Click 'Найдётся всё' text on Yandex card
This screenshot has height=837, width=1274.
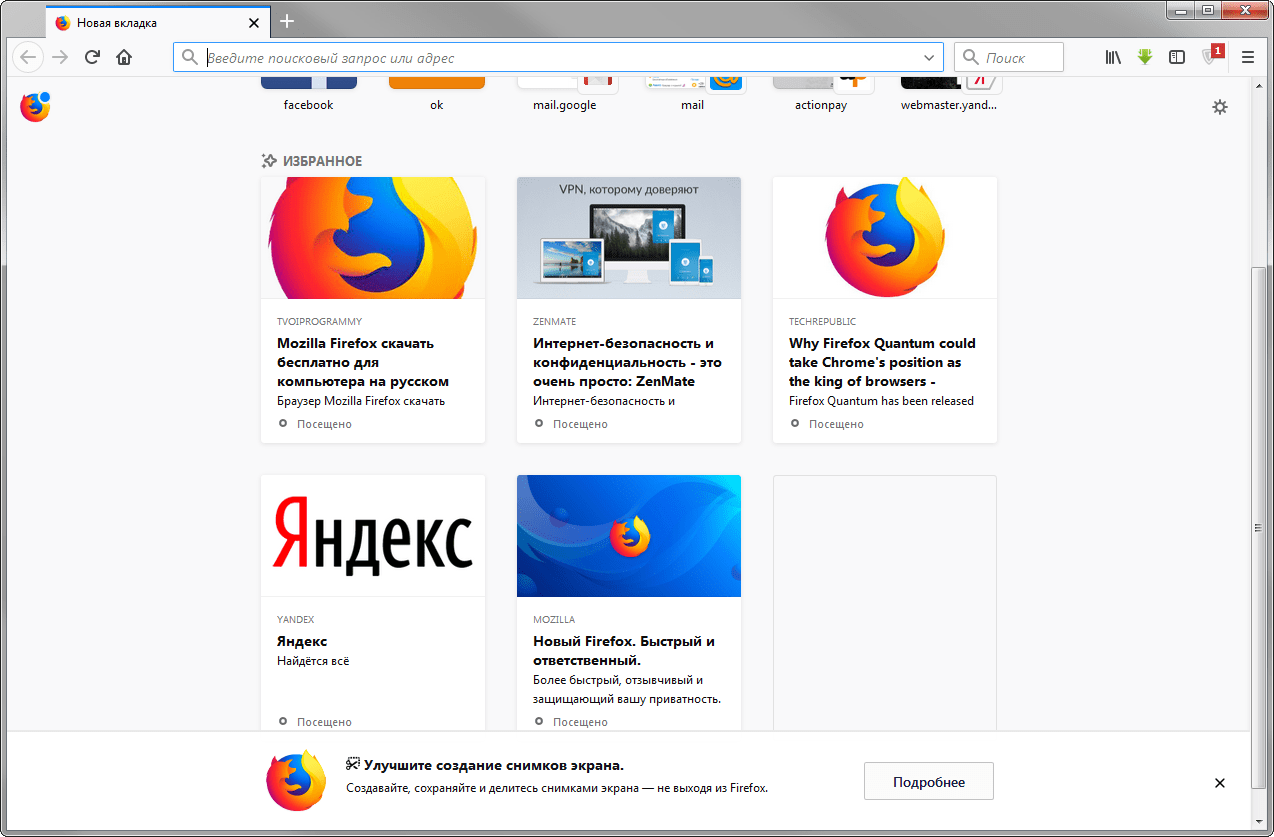[x=313, y=661]
